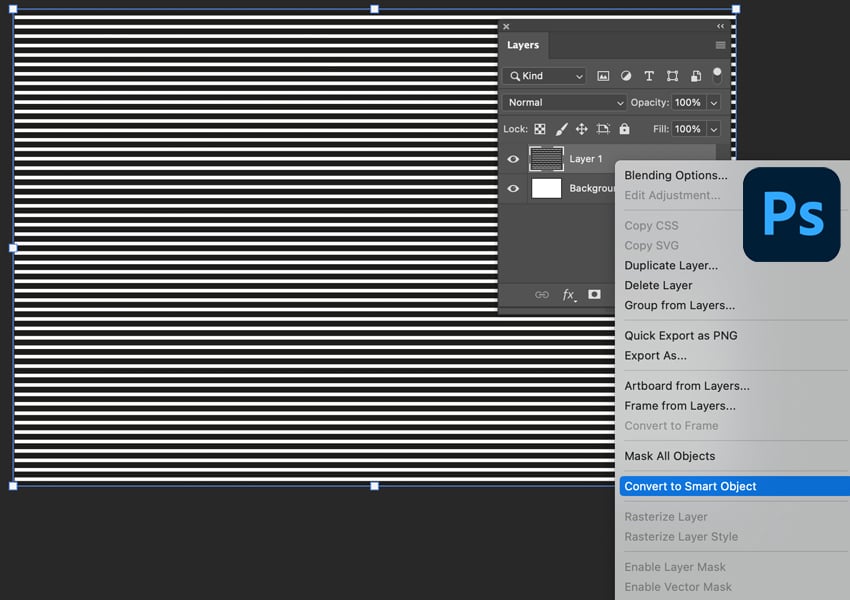Add a layer style using fx icon
Viewport: 850px width, 600px height.
(x=568, y=295)
